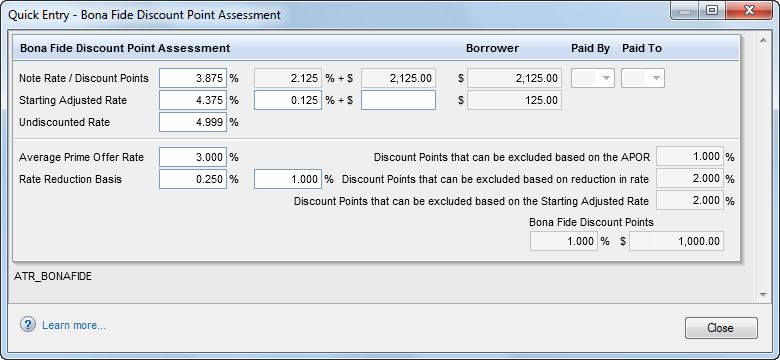Select the Undiscounted Rate input

click(193, 122)
